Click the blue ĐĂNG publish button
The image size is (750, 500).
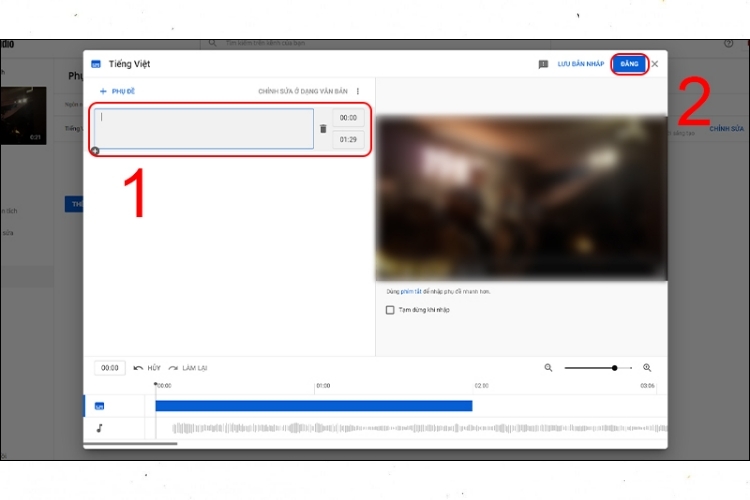click(629, 64)
